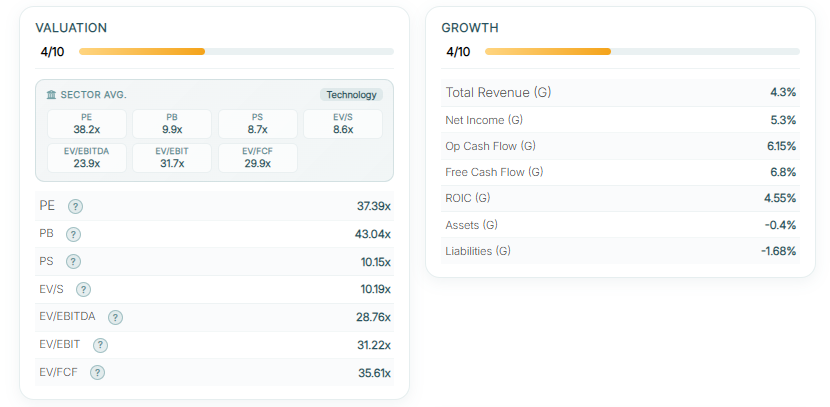Click the Valuation 4/10 score bar
This screenshot has width=830, height=407.
click(x=236, y=51)
